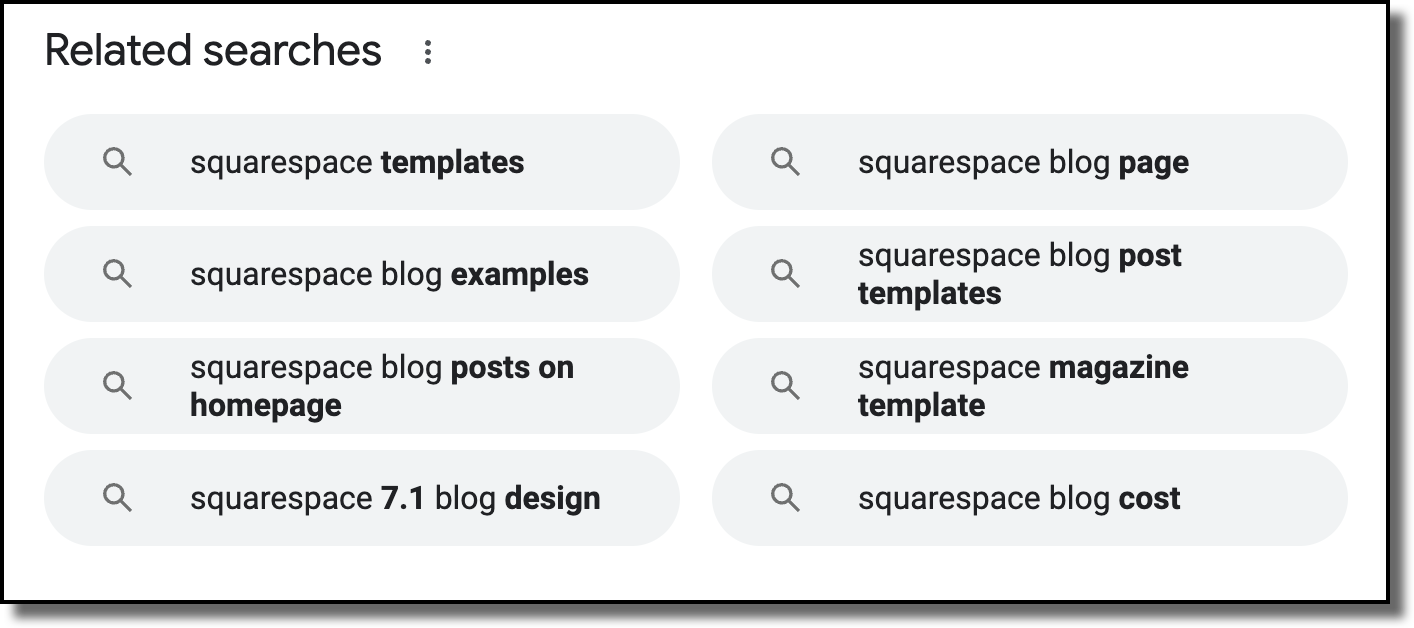Click the Related searches heading
The image size is (1414, 628).
click(x=213, y=51)
